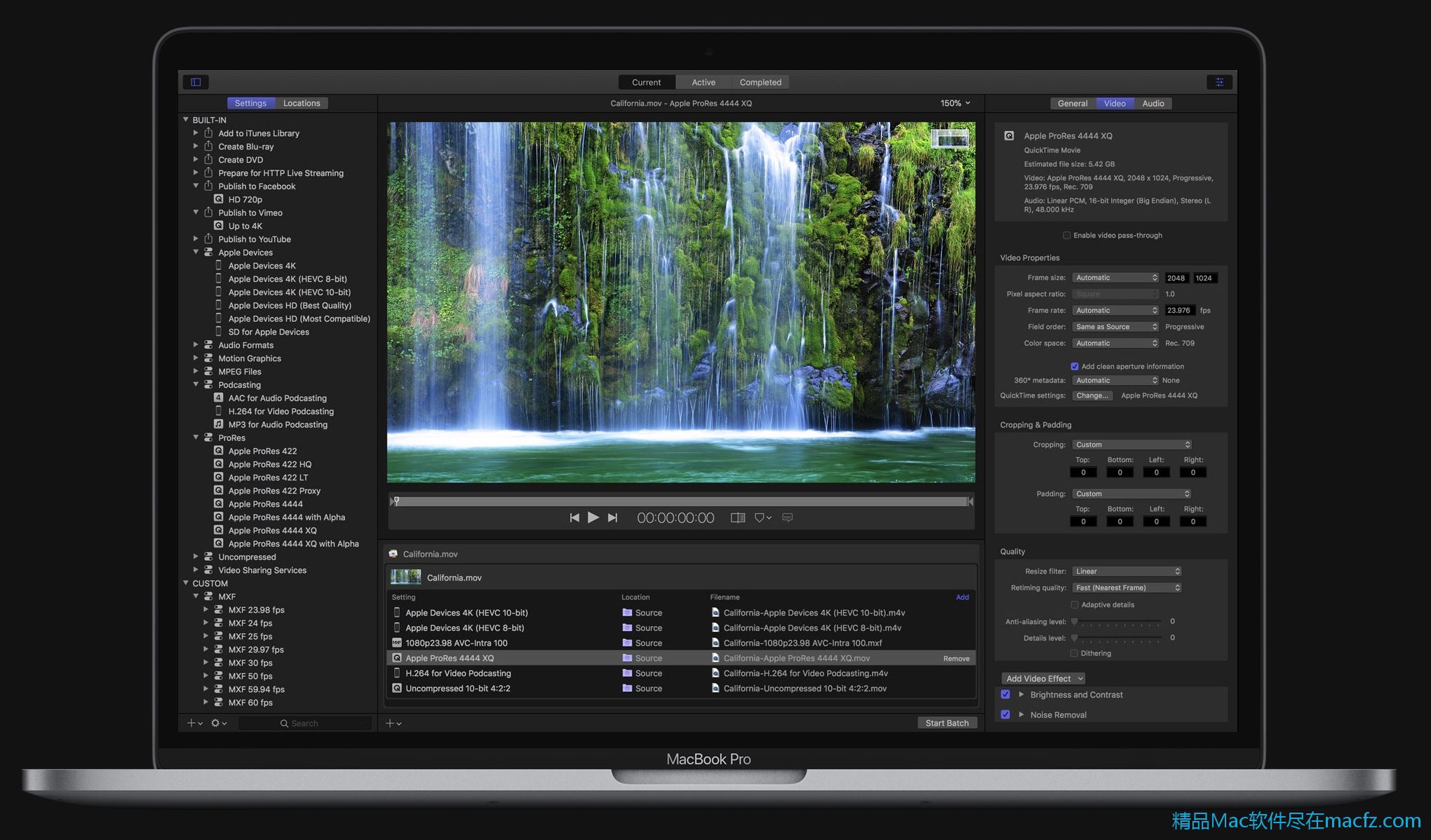Click the Apple Devices 4K phone icon
Viewport: 1431px width, 840px height.
(219, 265)
